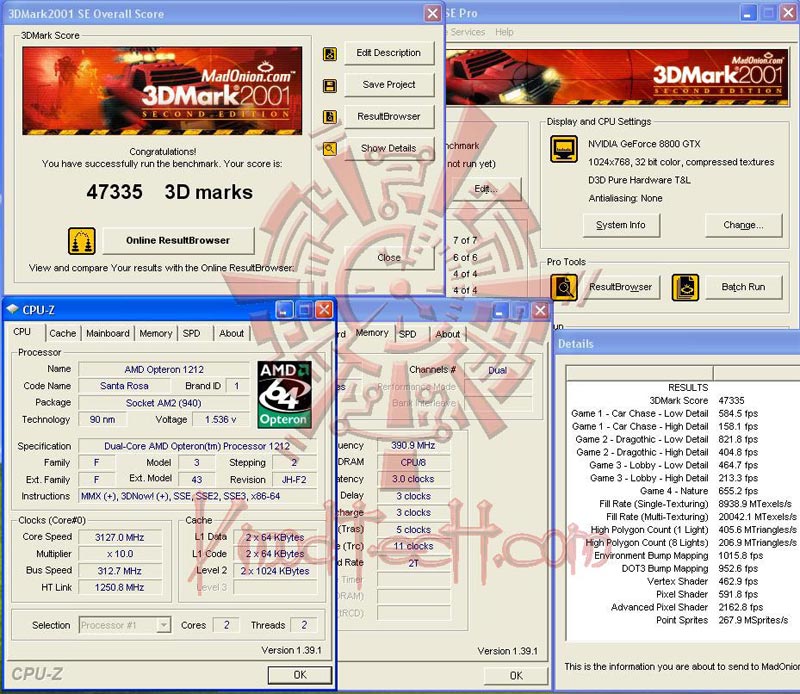Screen dimensions: 800x694
Task: Open the Help menu in 3DMark window
Action: click(504, 32)
